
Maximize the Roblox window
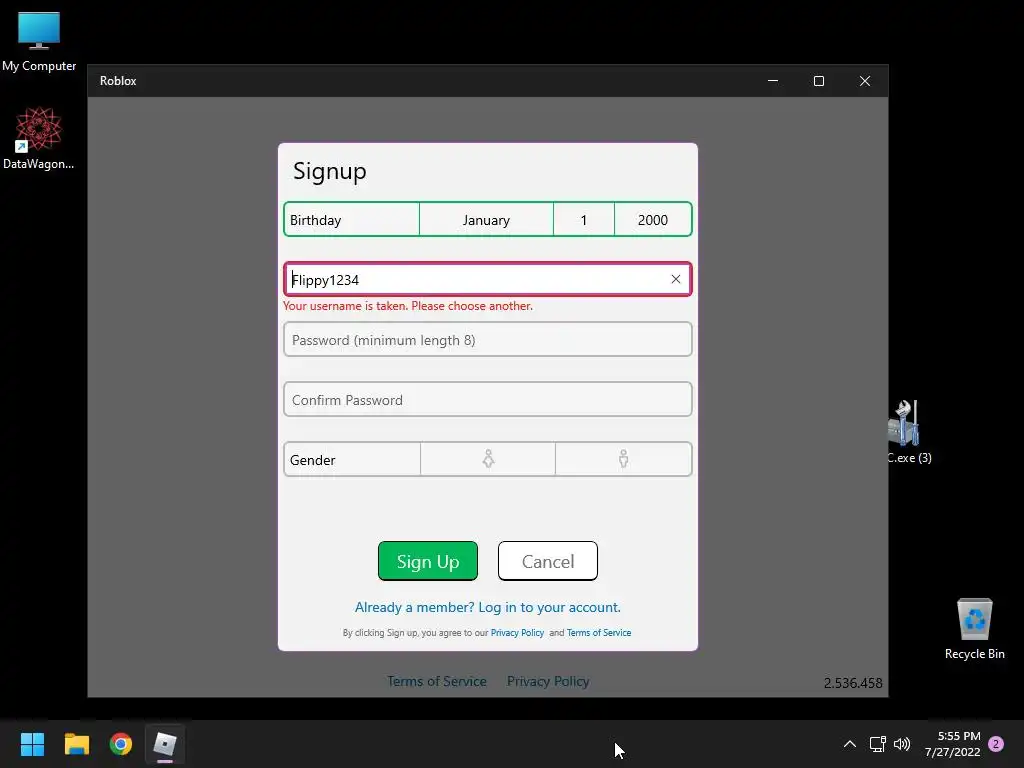pos(819,81)
